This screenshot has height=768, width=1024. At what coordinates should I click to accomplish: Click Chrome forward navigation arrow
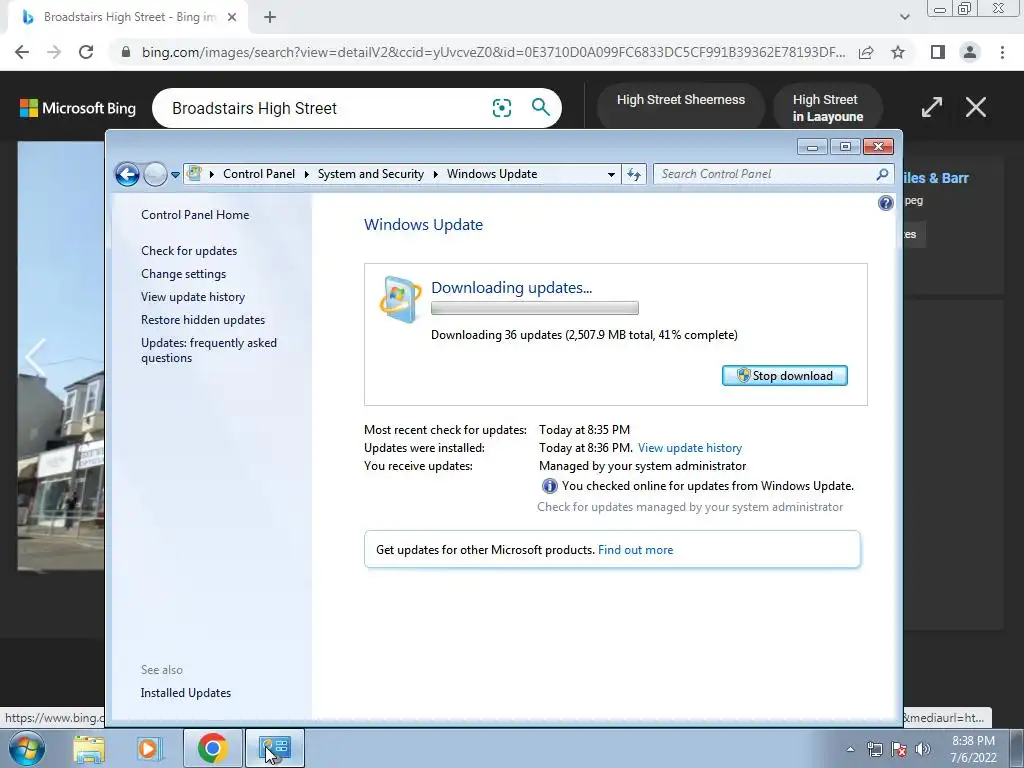tap(54, 52)
